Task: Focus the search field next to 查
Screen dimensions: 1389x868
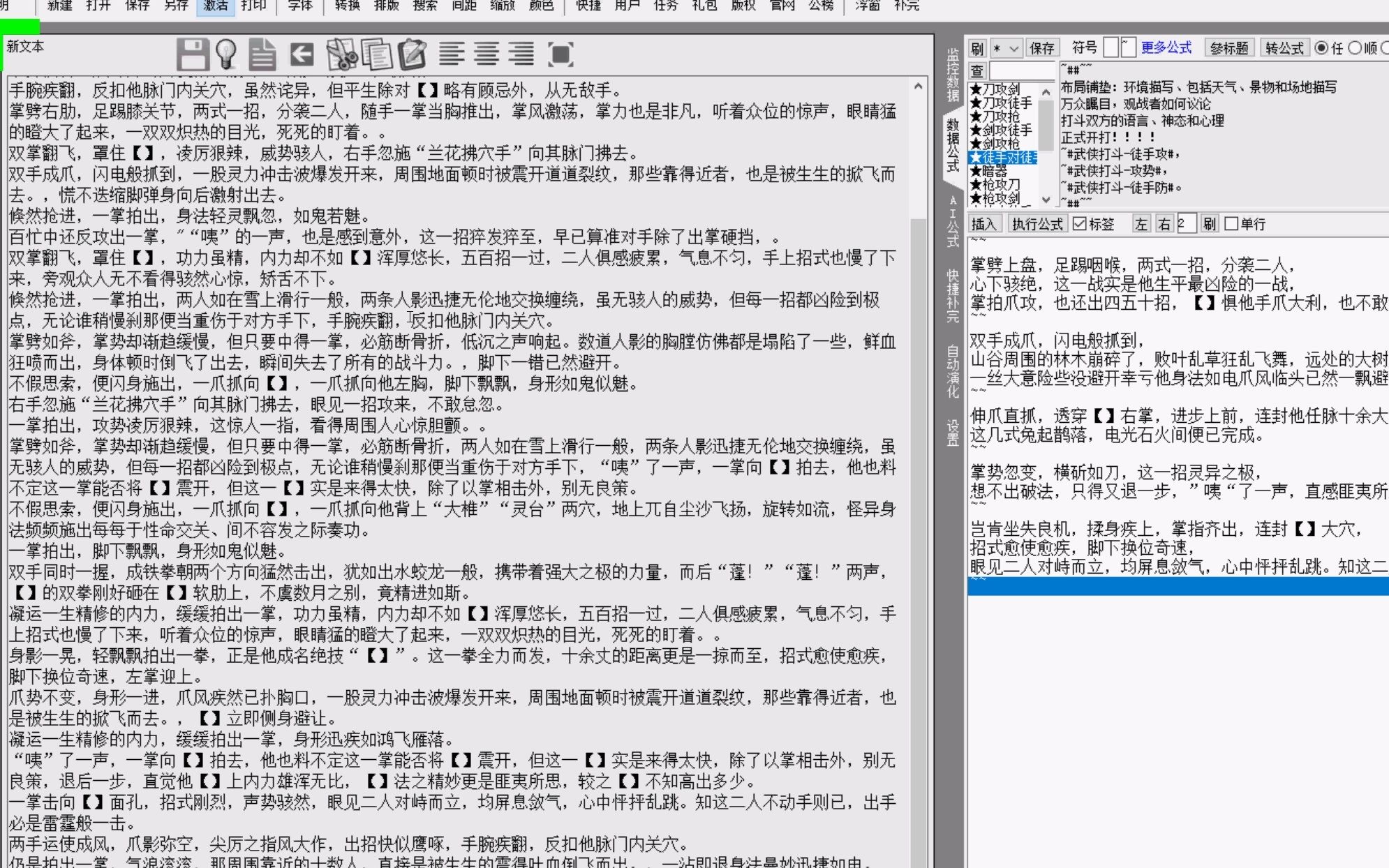Action: [1022, 70]
